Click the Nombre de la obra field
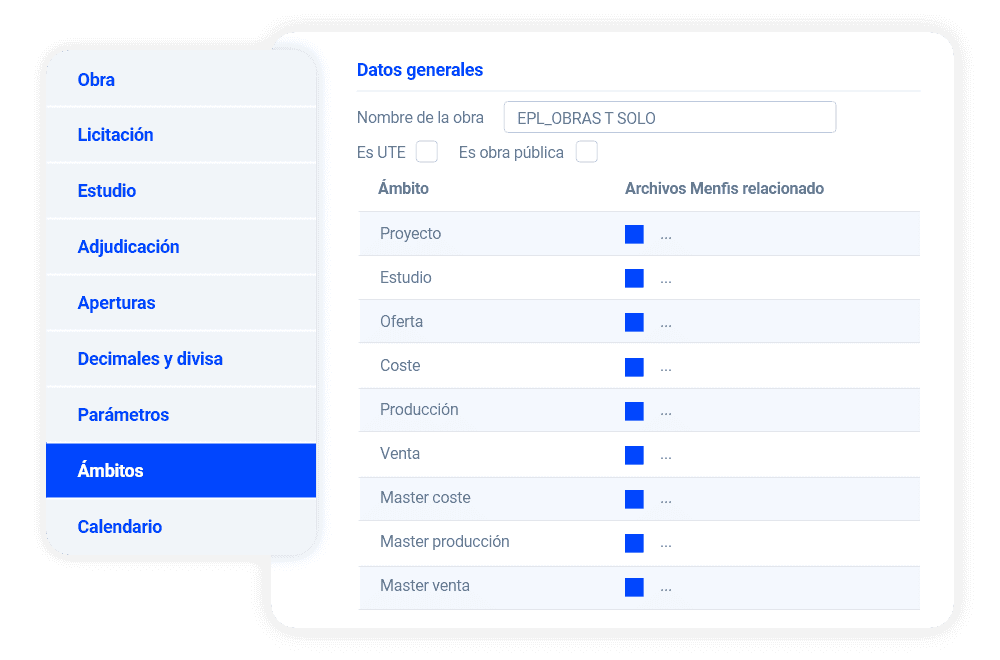 point(670,118)
